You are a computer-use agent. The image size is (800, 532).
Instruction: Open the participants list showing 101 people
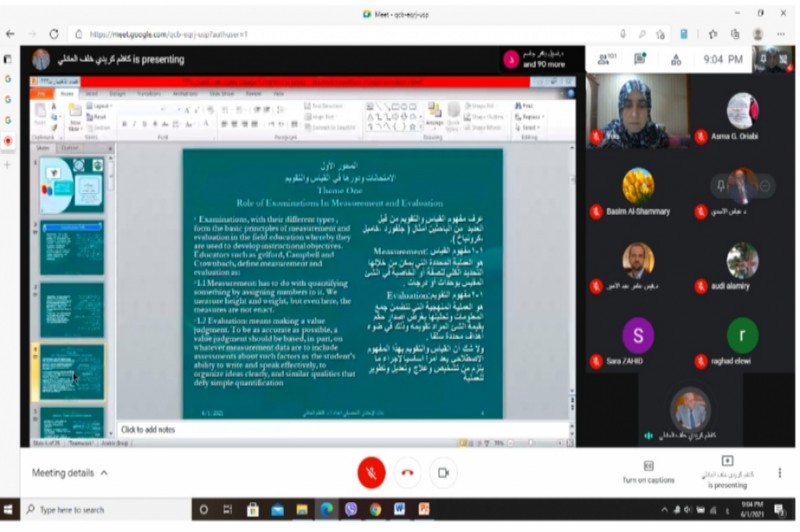coord(603,59)
